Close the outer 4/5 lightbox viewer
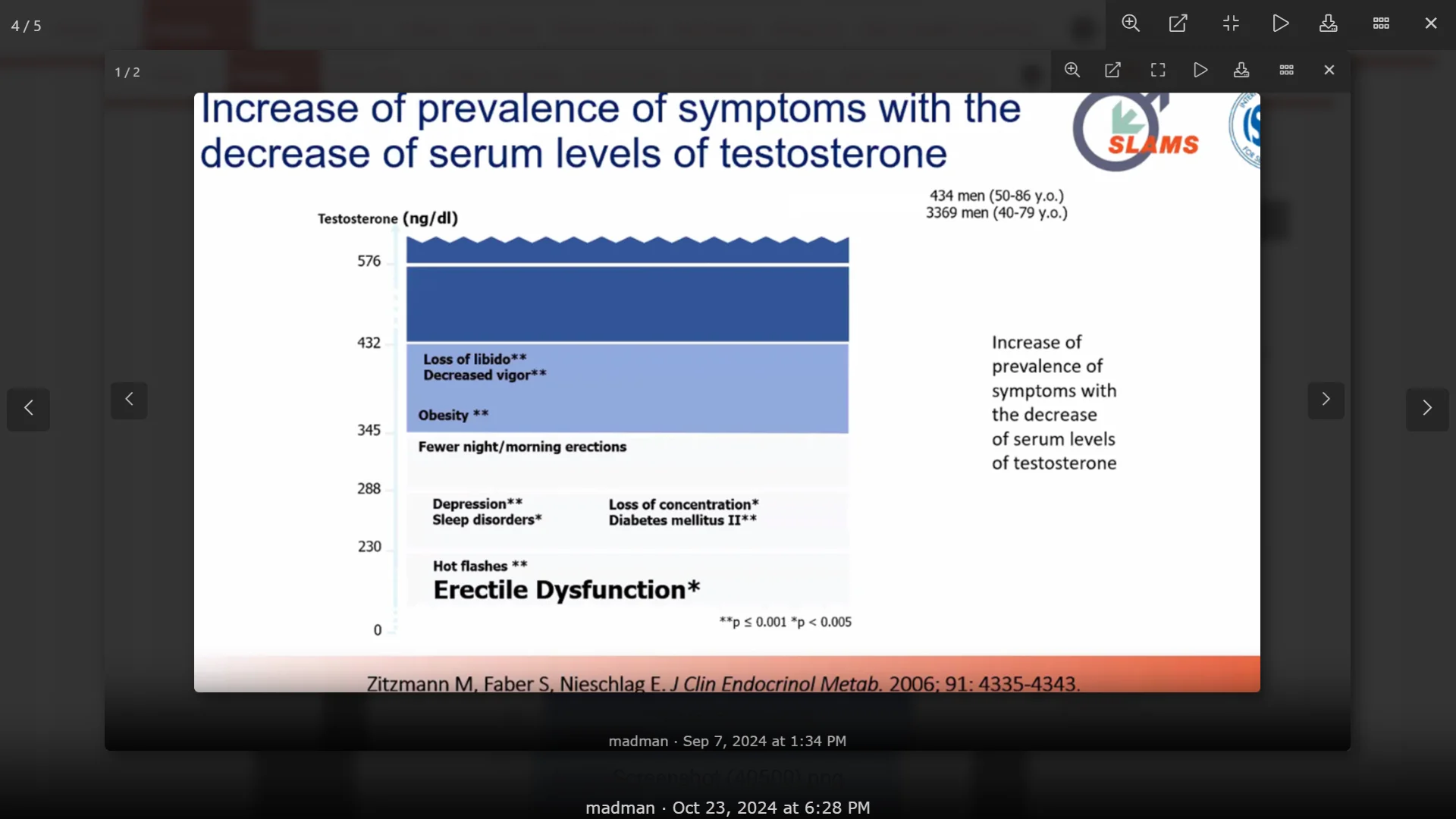Viewport: 1456px width, 819px height. [1431, 24]
